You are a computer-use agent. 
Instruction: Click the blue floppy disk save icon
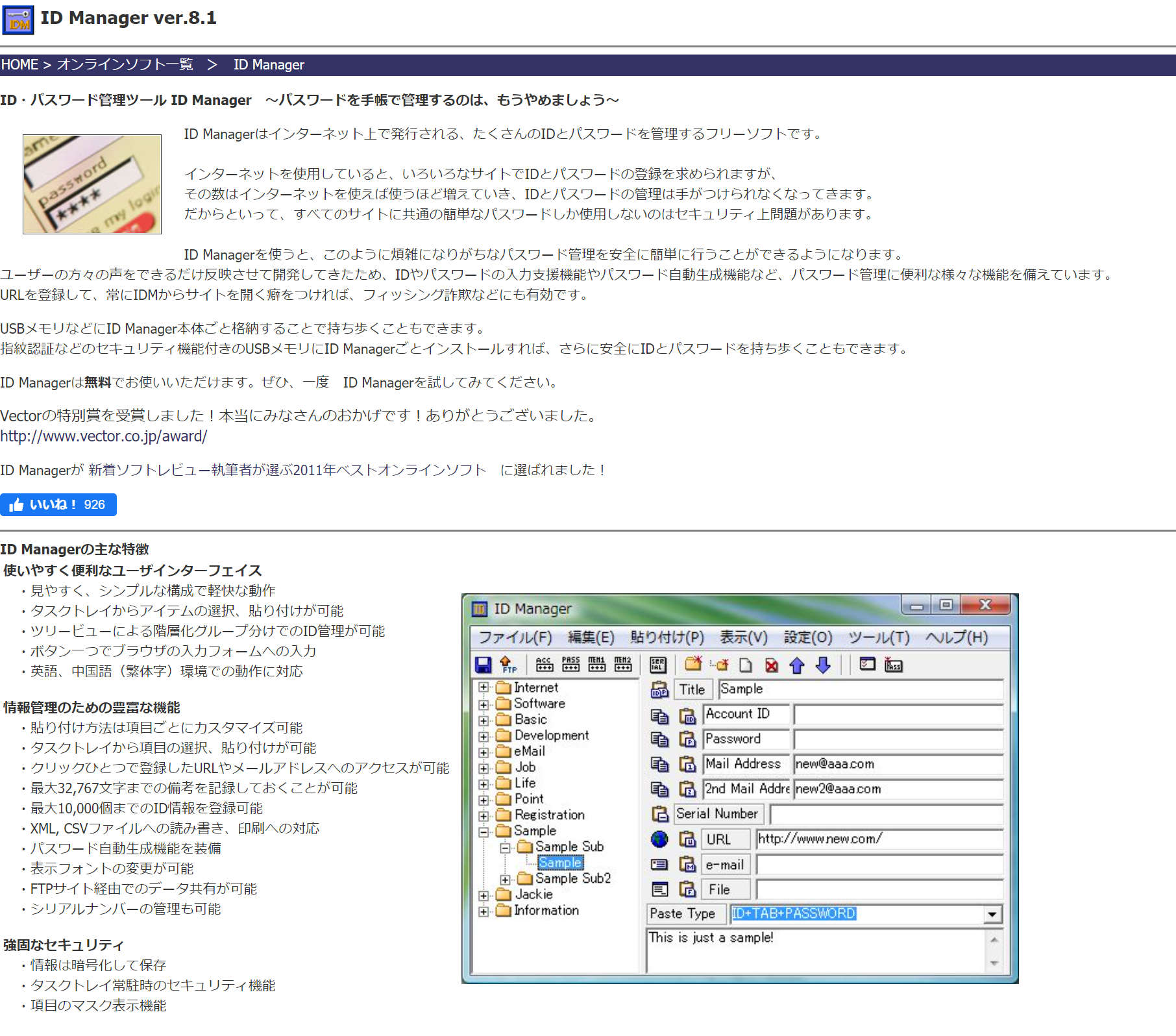click(x=483, y=665)
